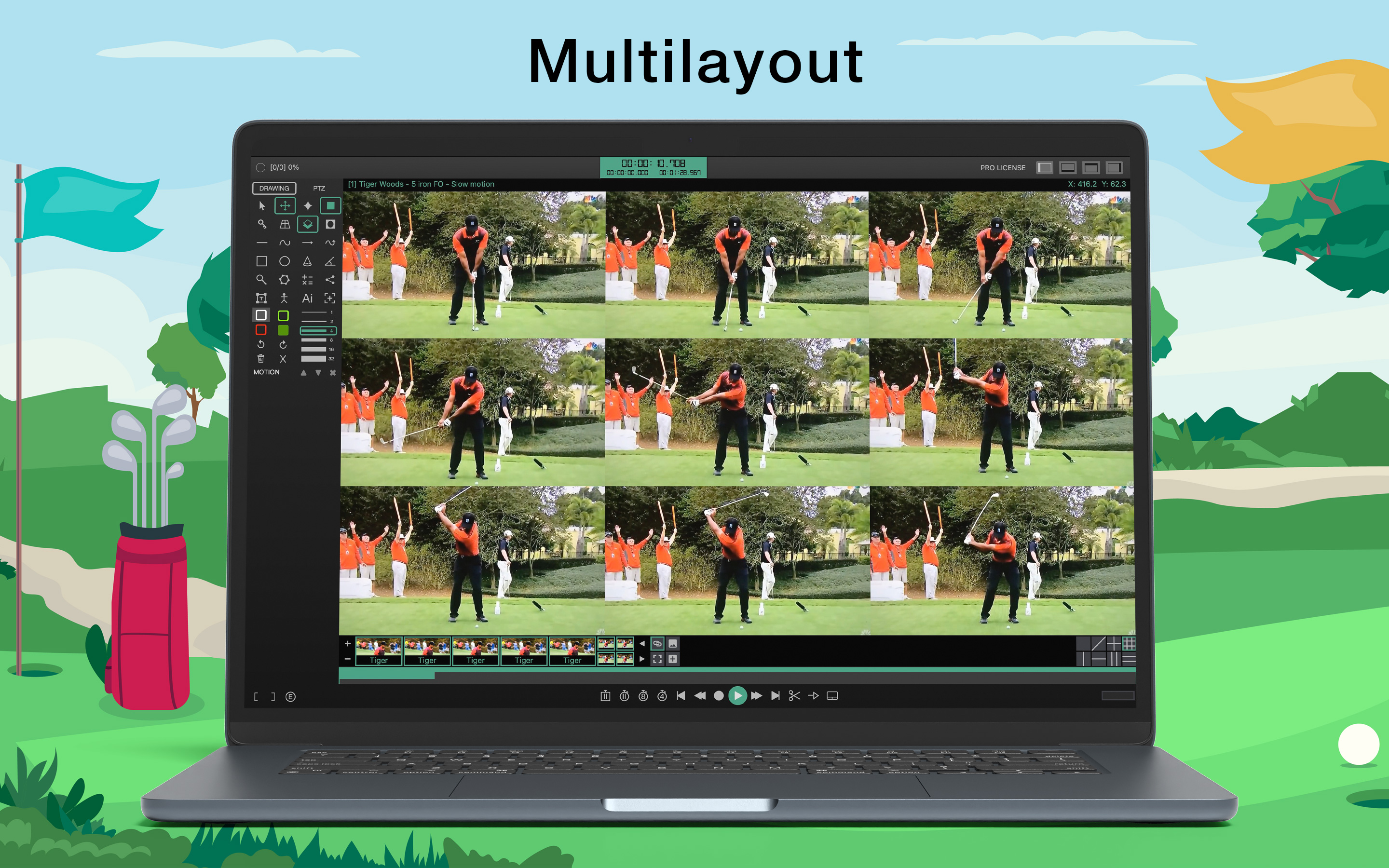The height and width of the screenshot is (868, 1389).
Task: Set line thickness to 8
Action: 317,340
